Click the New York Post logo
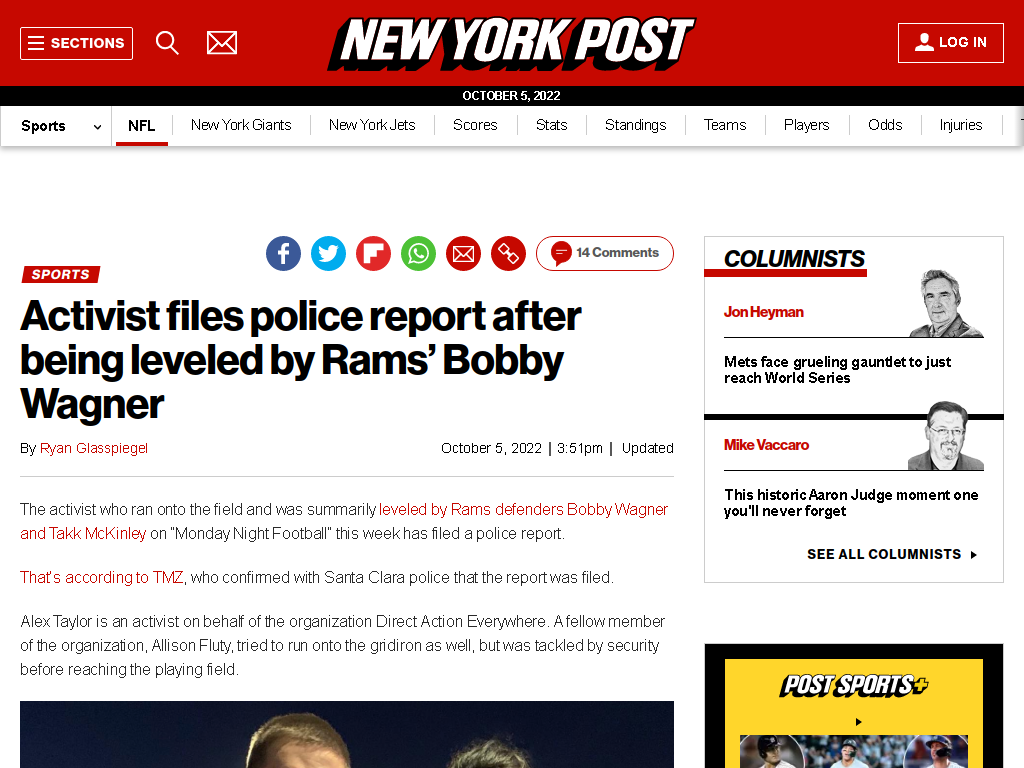 click(512, 43)
